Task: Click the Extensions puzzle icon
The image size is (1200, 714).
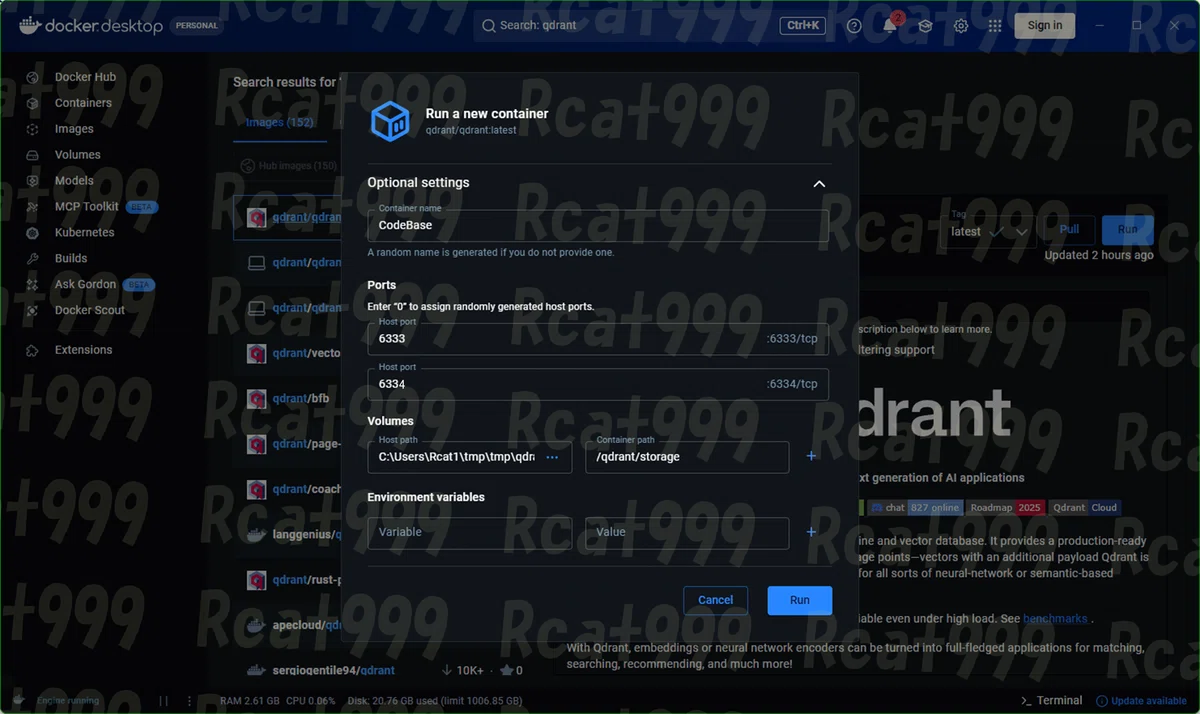Action: click(x=33, y=350)
